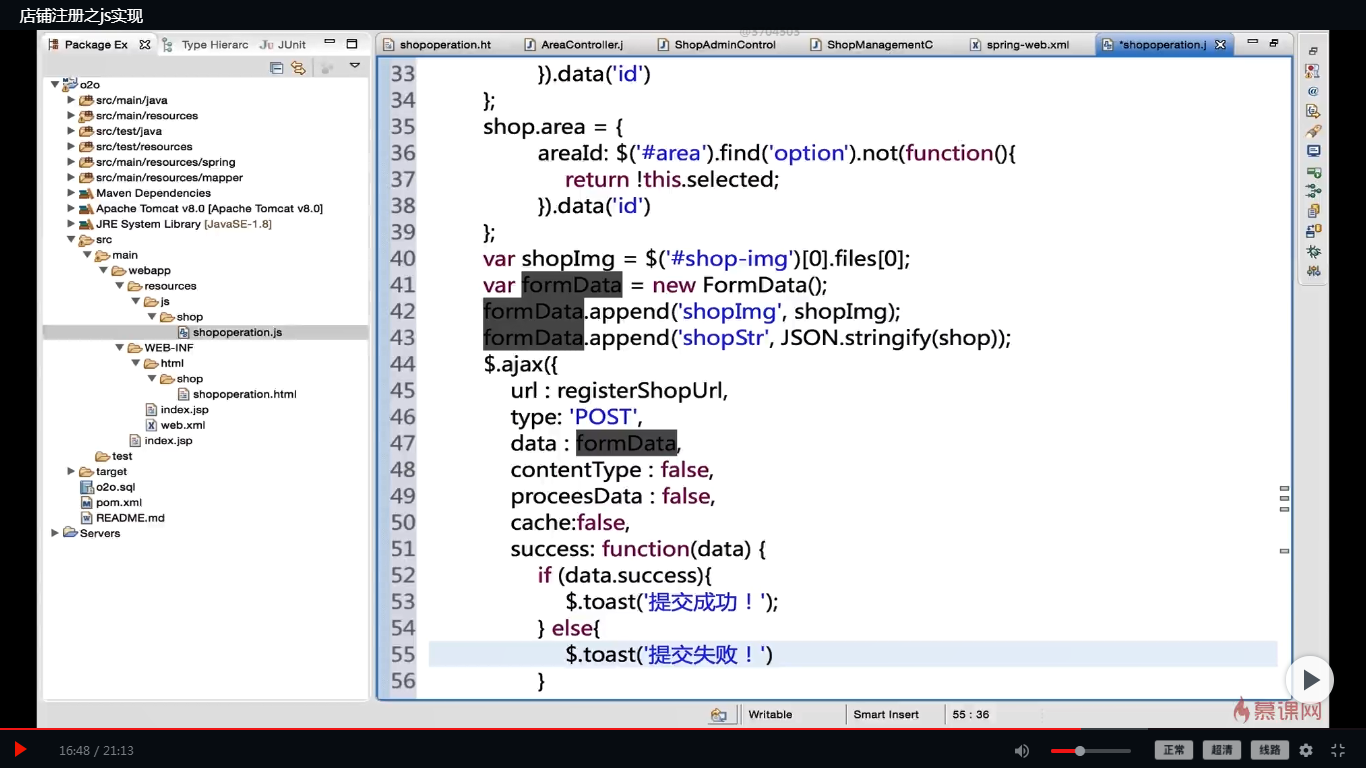Open Package Explorer view menu triangle
Viewport: 1366px width, 768px height.
point(354,66)
